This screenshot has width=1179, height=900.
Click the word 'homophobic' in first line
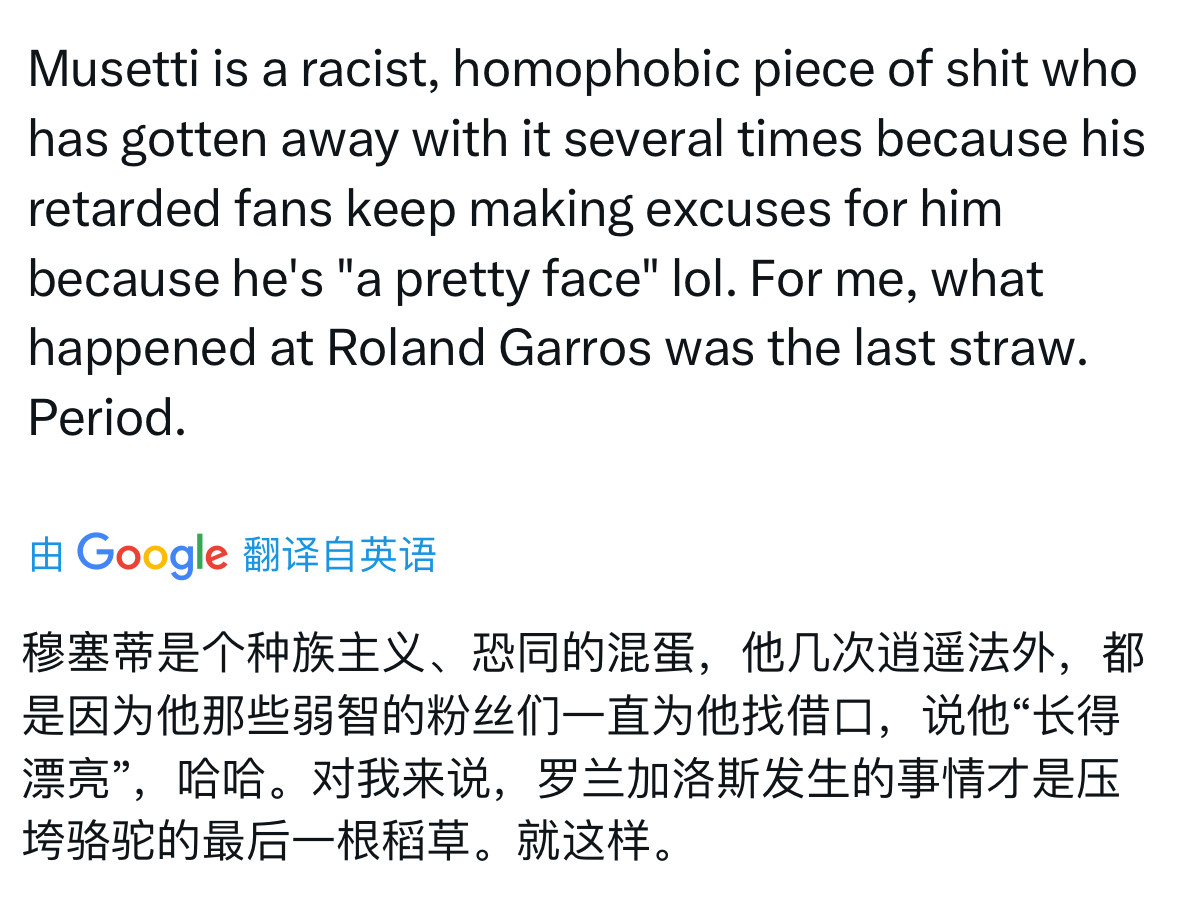597,69
